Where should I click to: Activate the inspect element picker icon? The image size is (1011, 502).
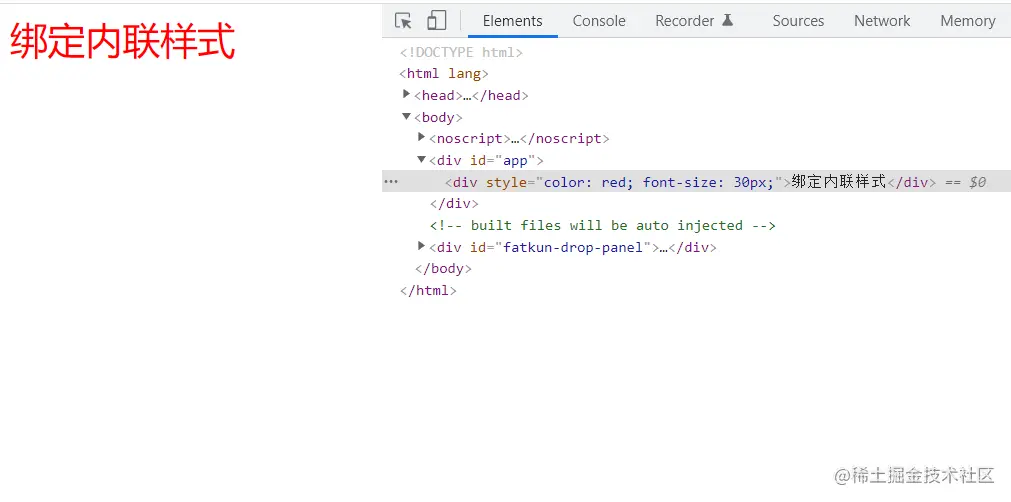coord(404,21)
